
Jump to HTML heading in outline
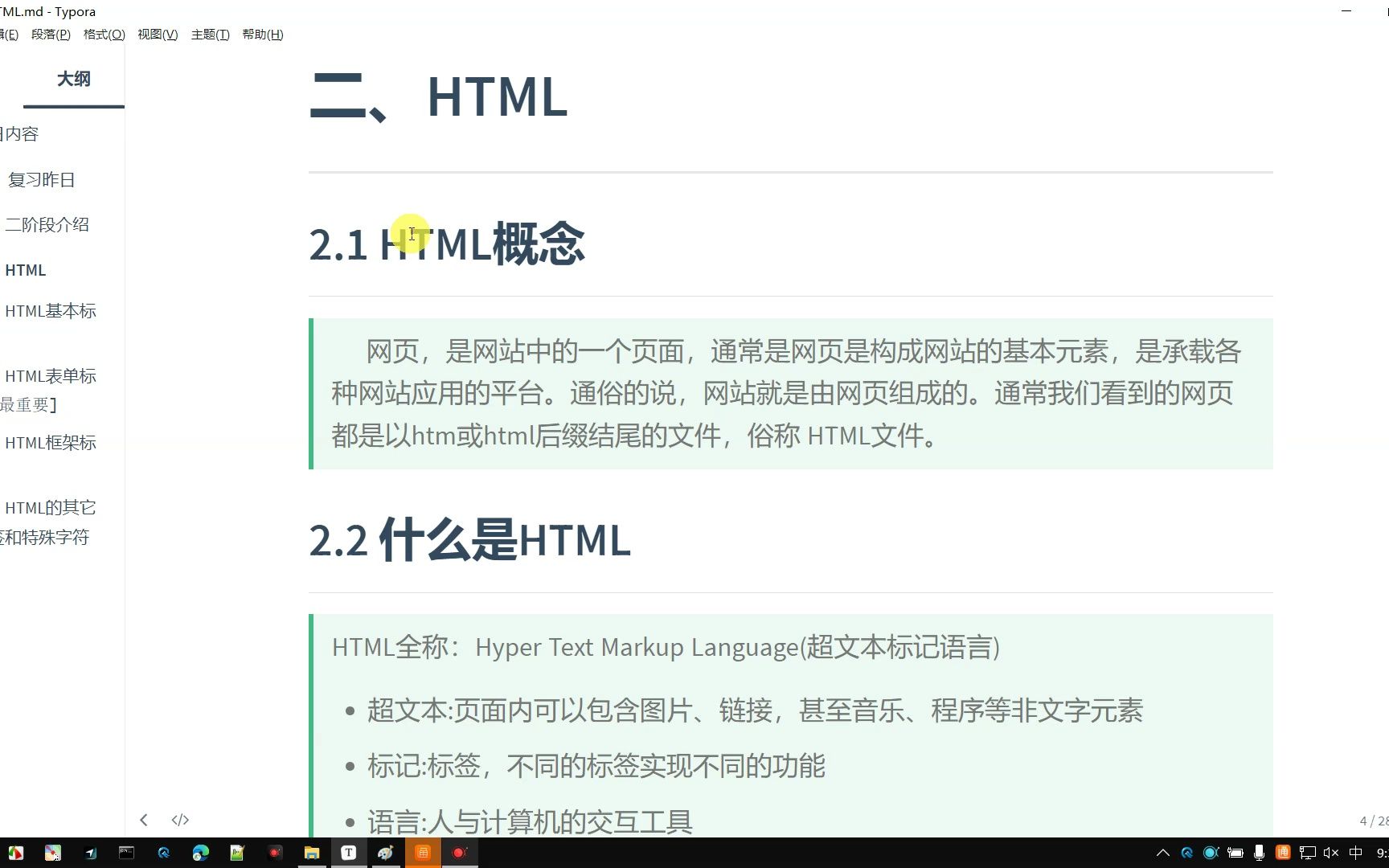pyautogui.click(x=26, y=270)
